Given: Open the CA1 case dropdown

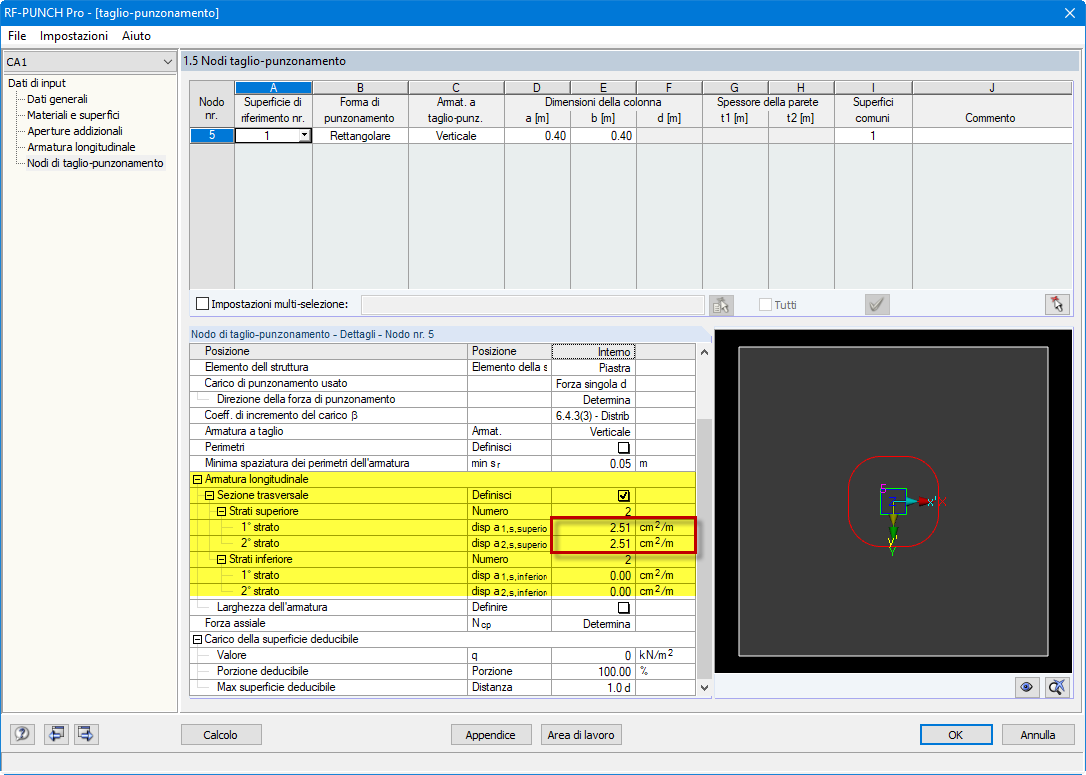Looking at the screenshot, I should [x=167, y=62].
